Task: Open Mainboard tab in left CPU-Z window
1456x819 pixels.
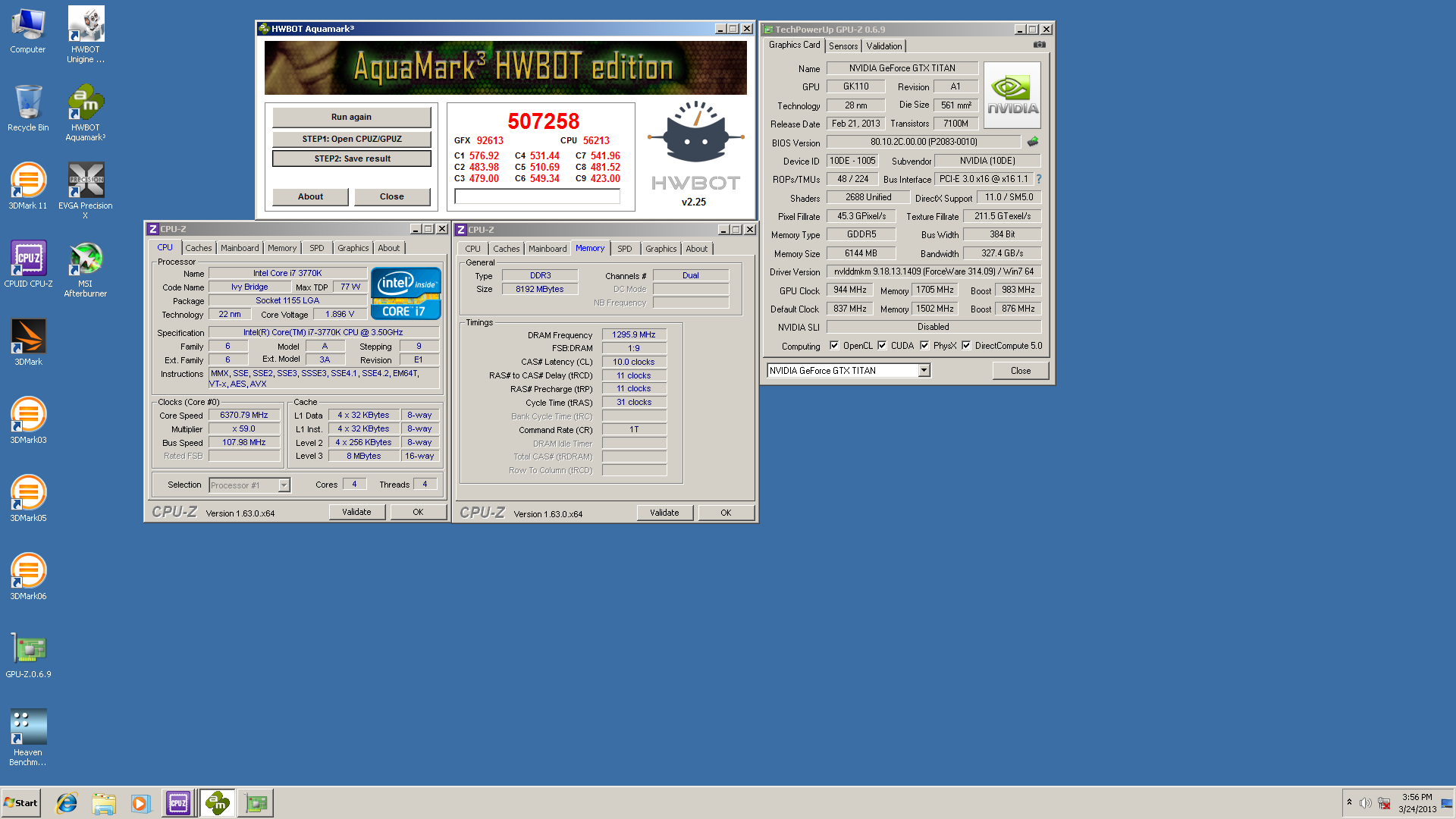Action: (240, 248)
